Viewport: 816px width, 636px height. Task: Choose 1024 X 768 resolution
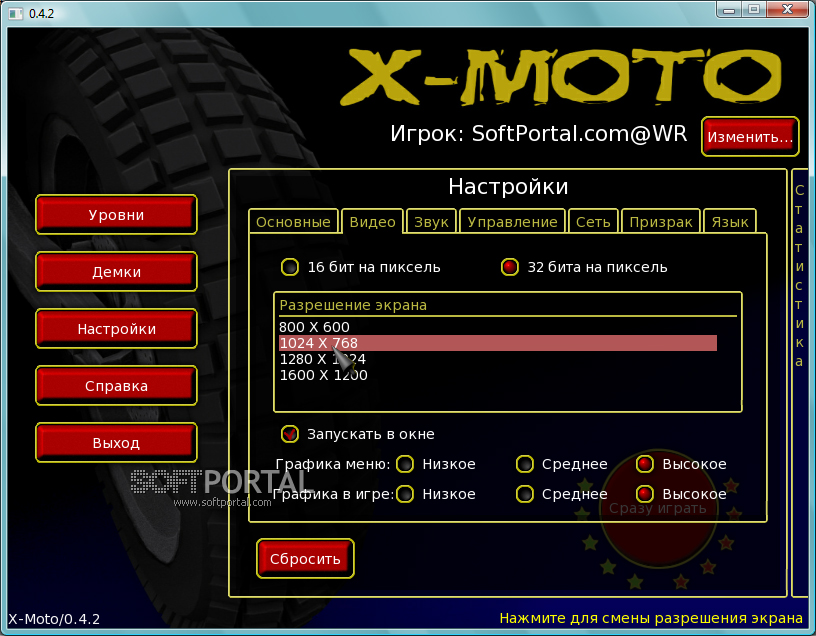[x=498, y=343]
